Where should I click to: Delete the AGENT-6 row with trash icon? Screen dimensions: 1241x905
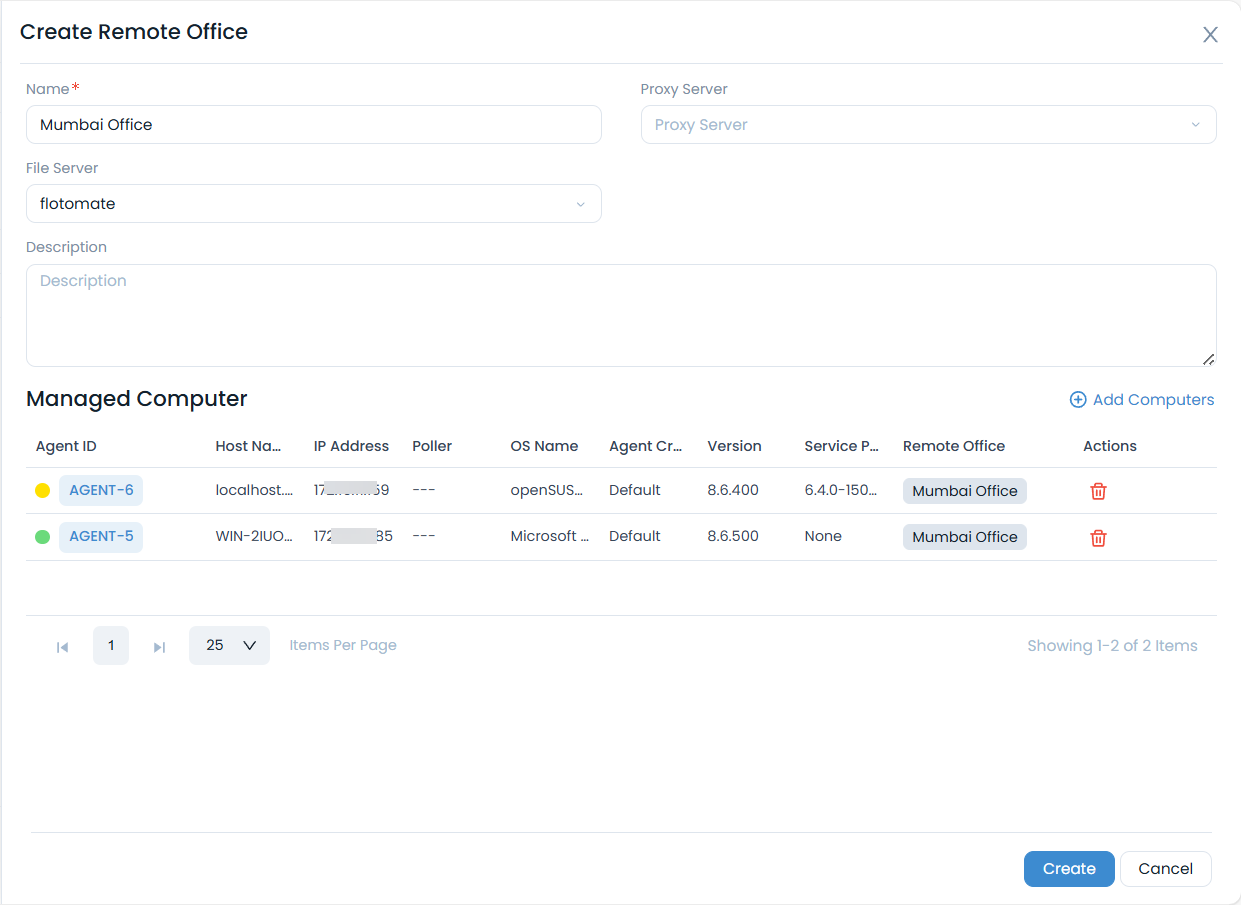(1098, 491)
